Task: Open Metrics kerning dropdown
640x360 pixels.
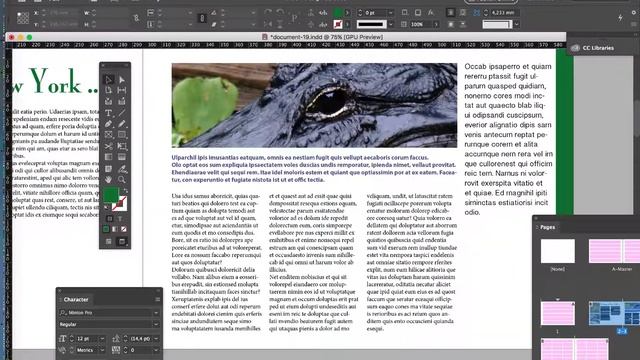Action: (102, 350)
